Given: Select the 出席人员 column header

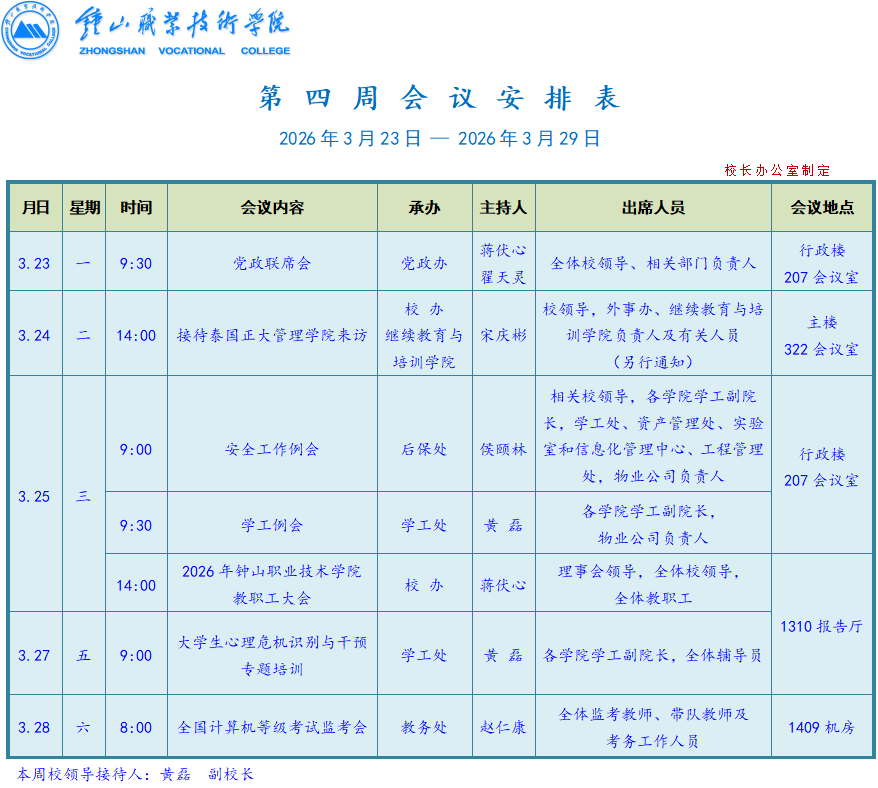Looking at the screenshot, I should 653,208.
